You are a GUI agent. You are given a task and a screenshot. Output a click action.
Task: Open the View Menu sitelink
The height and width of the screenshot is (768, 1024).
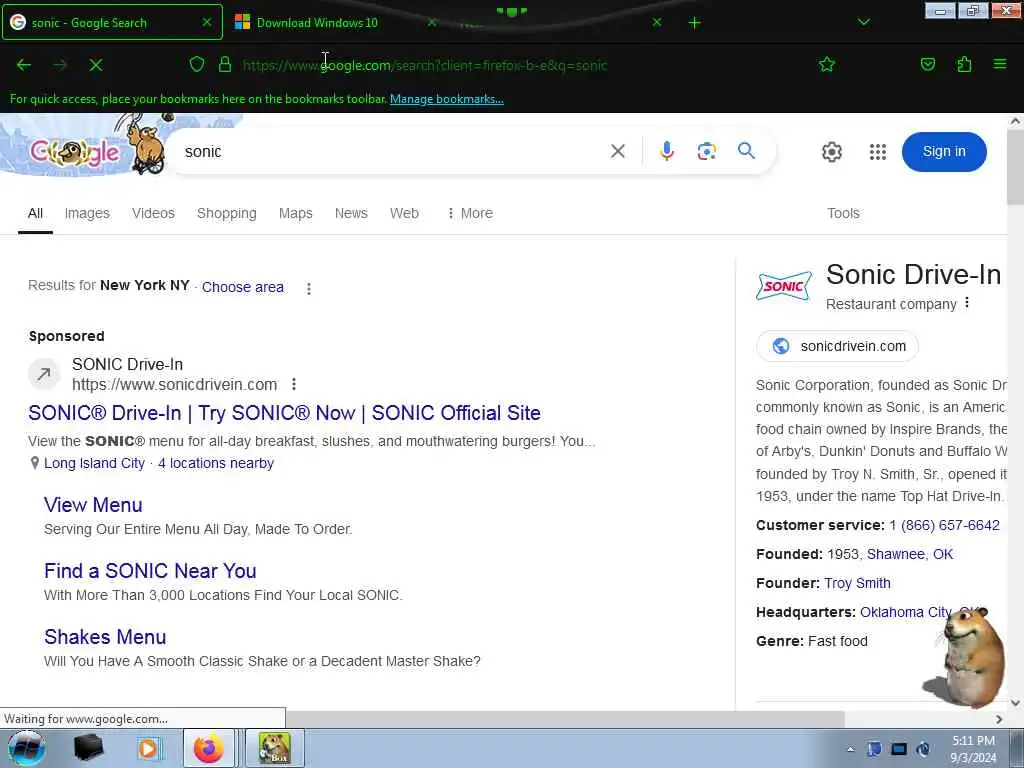(x=93, y=505)
